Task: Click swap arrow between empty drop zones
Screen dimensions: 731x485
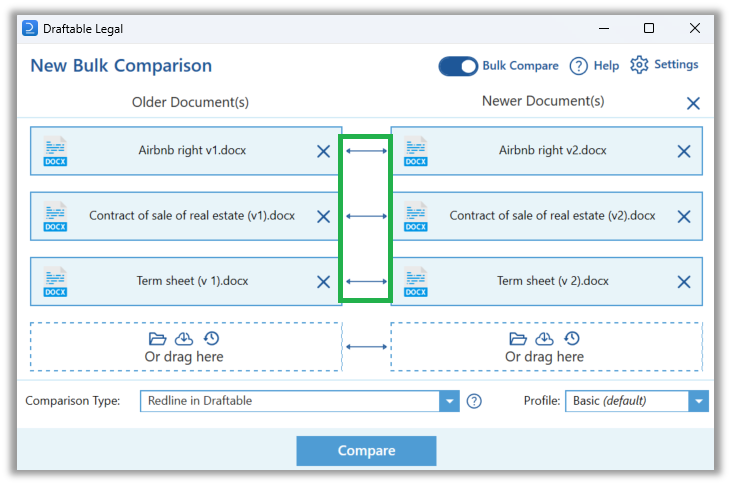Action: point(366,346)
